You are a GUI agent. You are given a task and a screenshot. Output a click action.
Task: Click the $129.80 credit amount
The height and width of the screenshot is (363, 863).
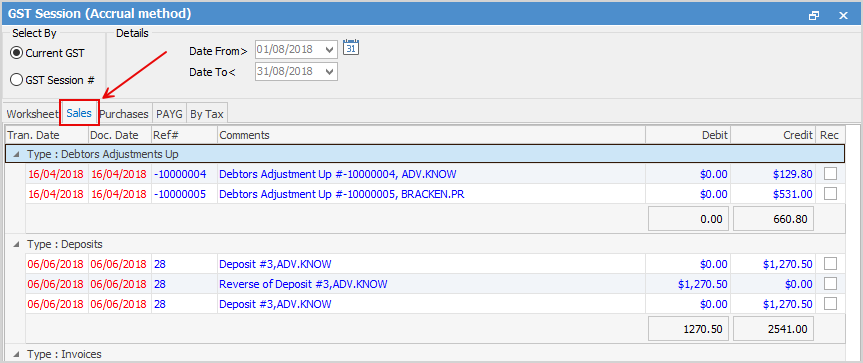pos(792,174)
